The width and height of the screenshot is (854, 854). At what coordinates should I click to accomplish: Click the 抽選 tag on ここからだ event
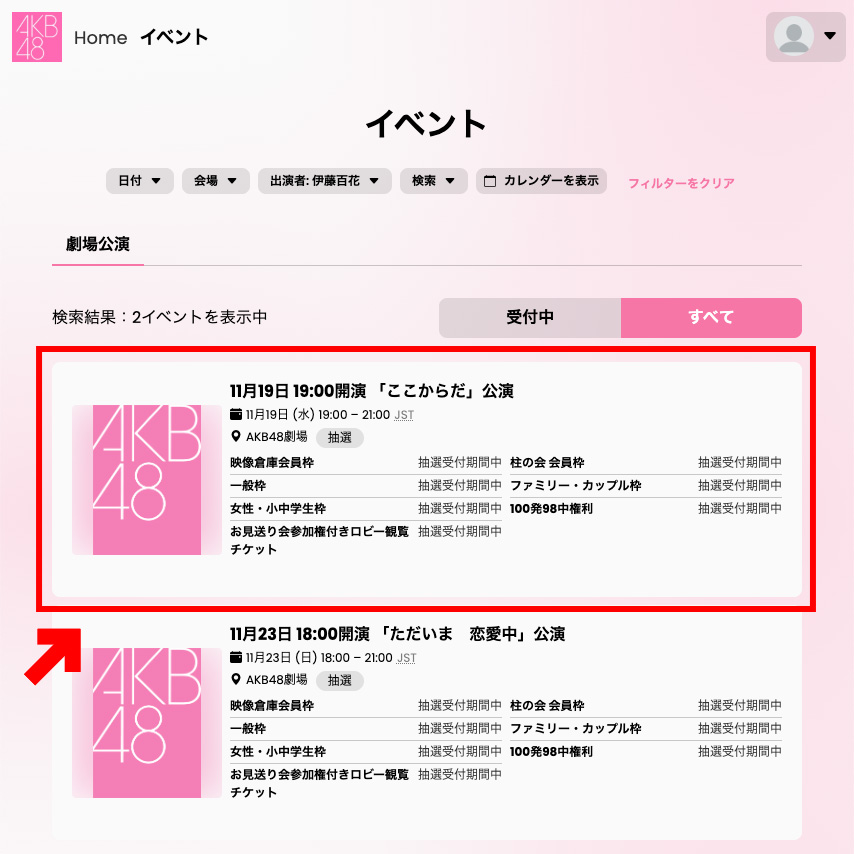point(340,437)
